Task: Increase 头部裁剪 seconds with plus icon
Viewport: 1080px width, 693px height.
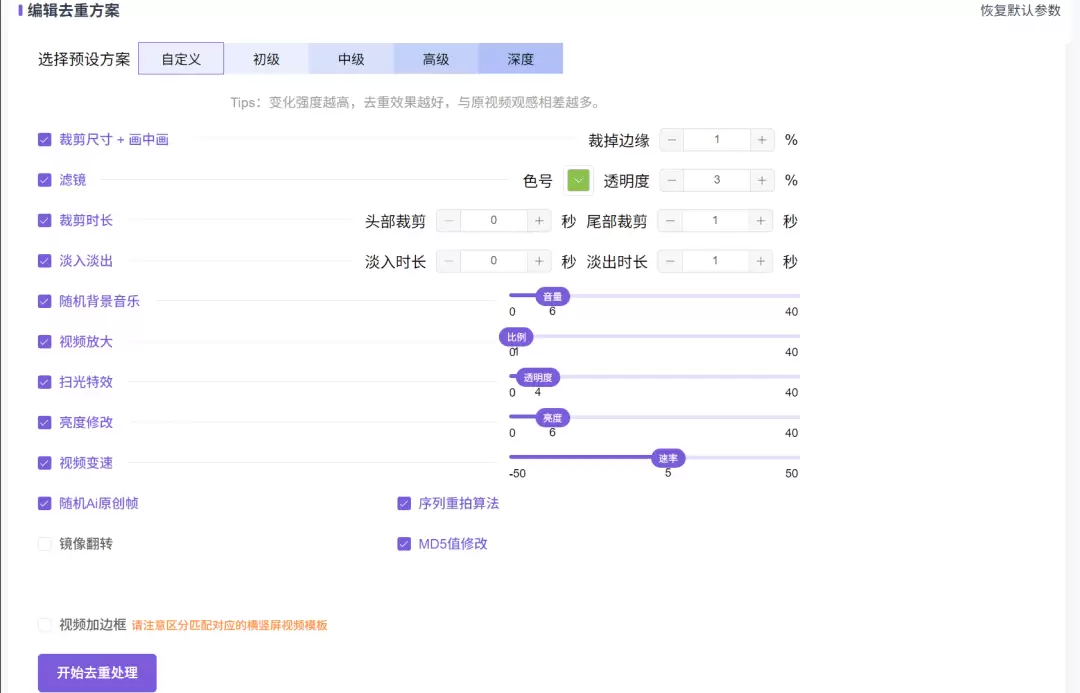Action: point(539,221)
